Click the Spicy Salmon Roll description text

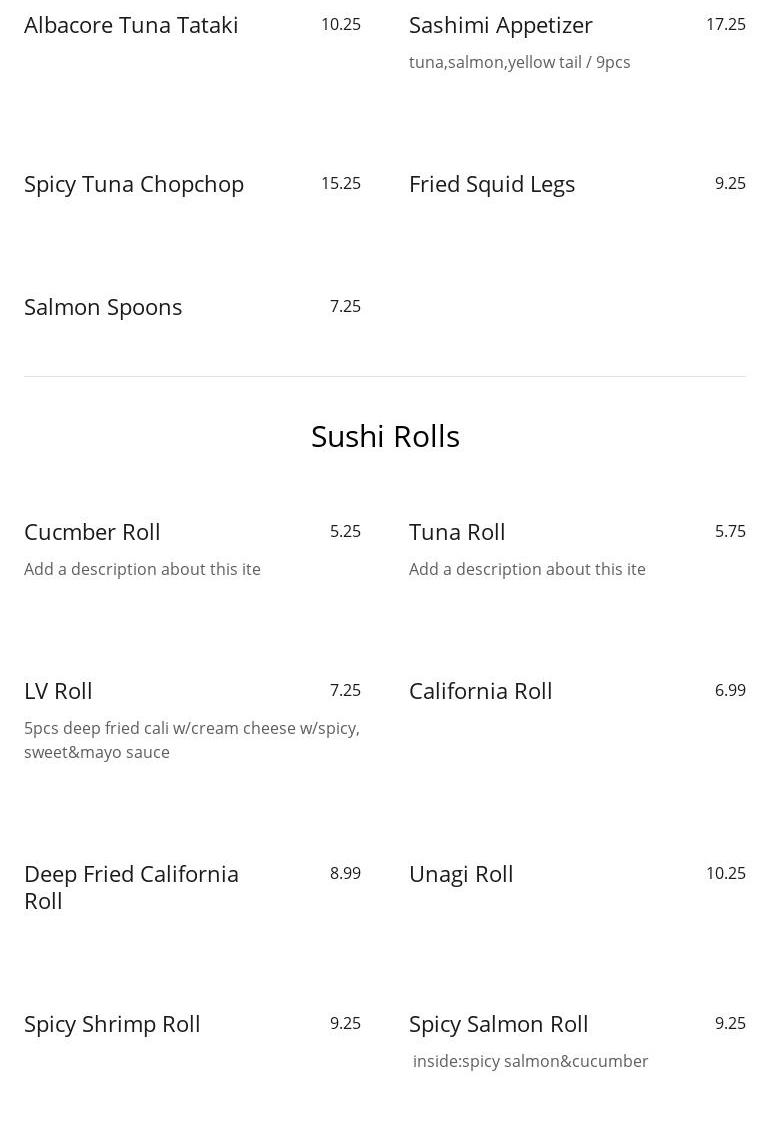click(x=530, y=1061)
